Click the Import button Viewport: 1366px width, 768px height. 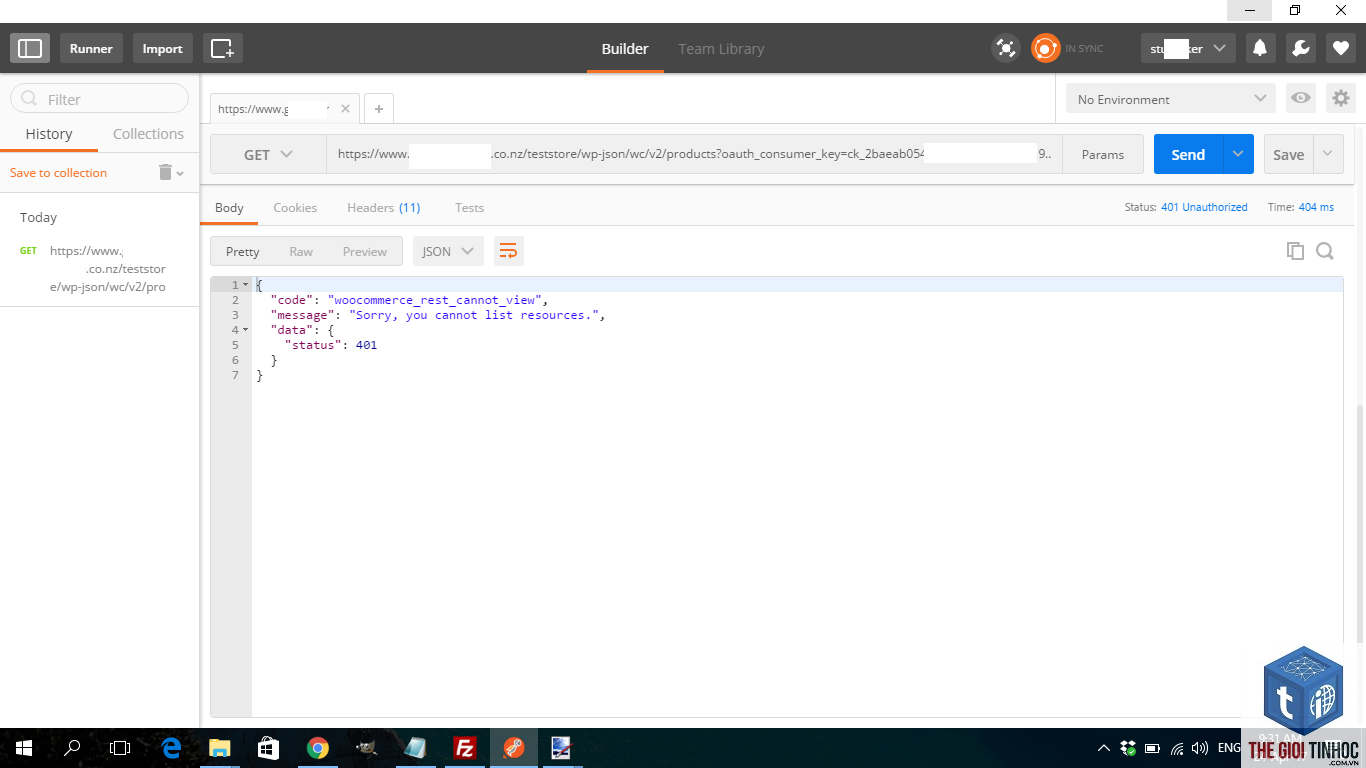click(x=162, y=48)
